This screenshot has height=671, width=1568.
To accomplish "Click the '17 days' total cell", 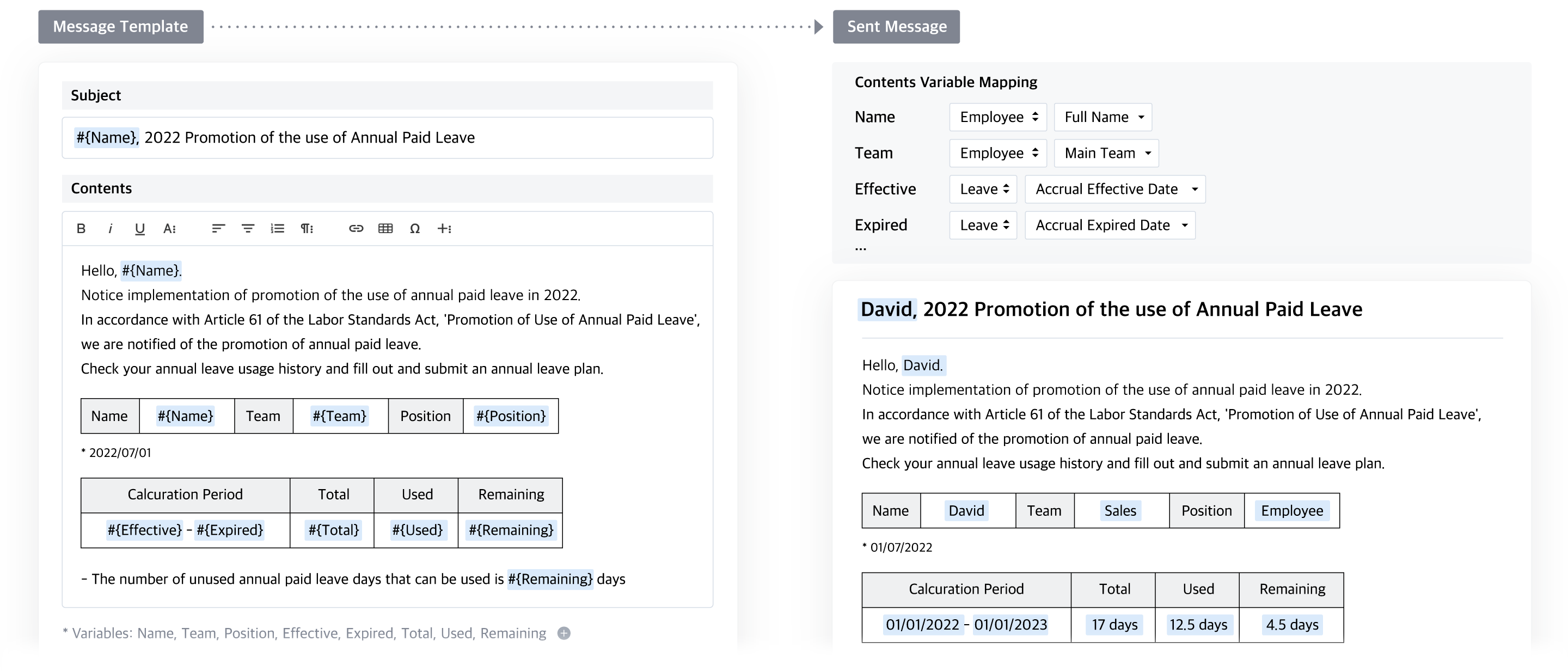I will (1114, 625).
